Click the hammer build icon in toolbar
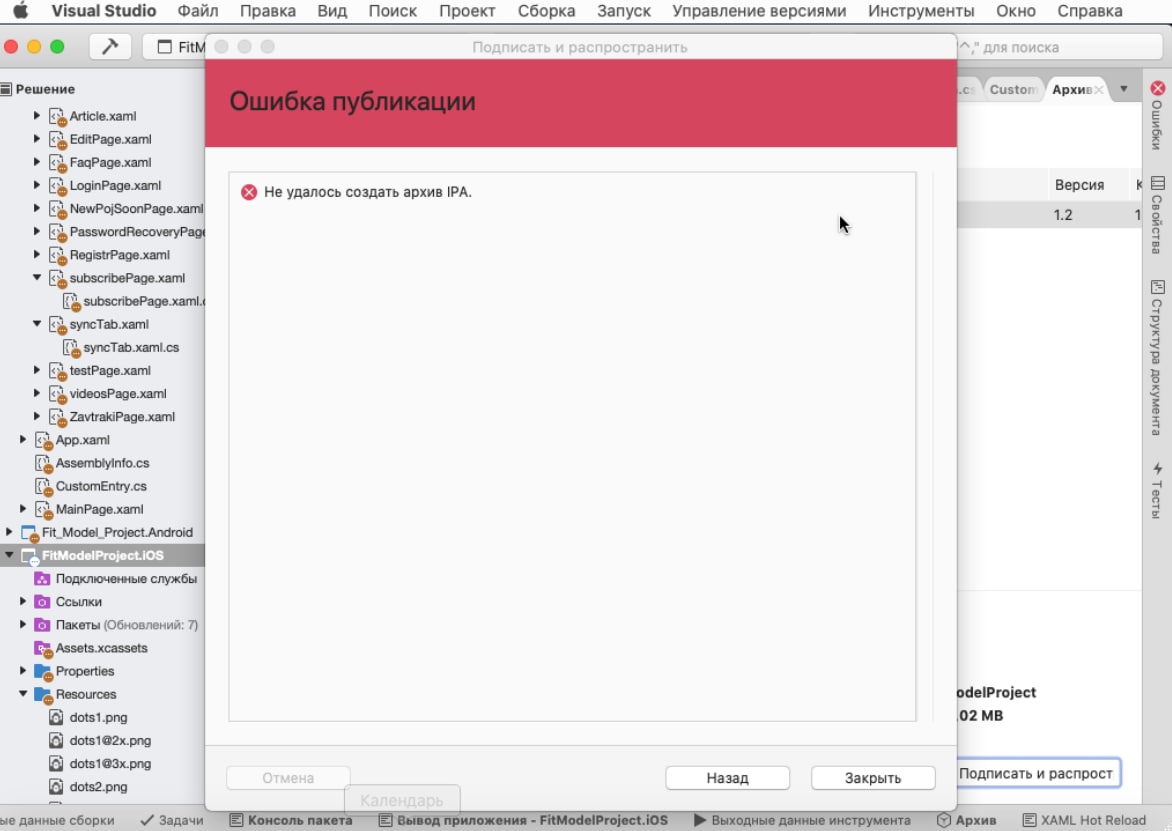 [x=110, y=46]
